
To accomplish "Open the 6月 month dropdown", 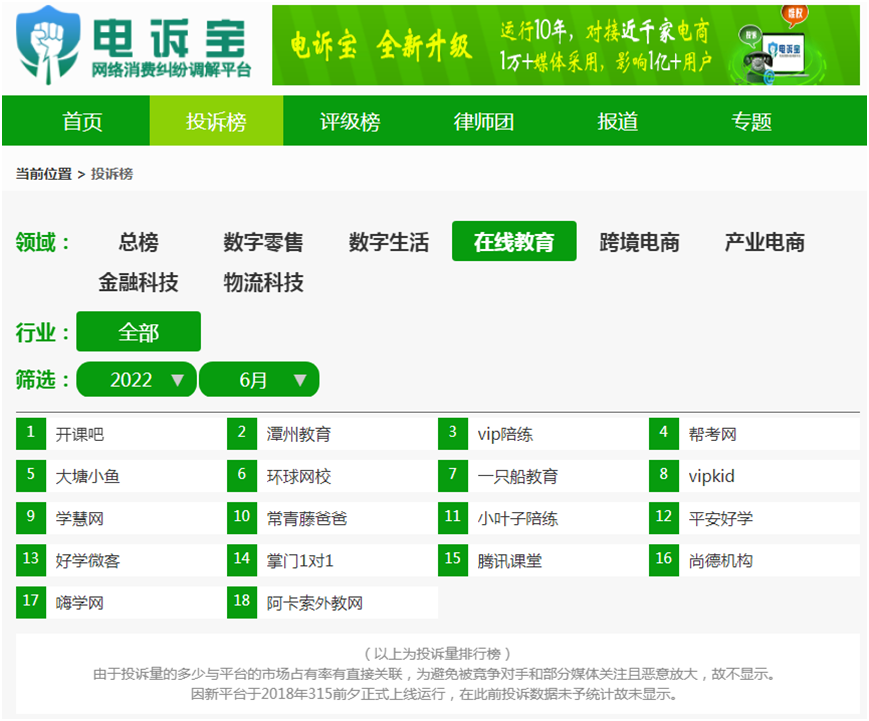I will point(259,380).
